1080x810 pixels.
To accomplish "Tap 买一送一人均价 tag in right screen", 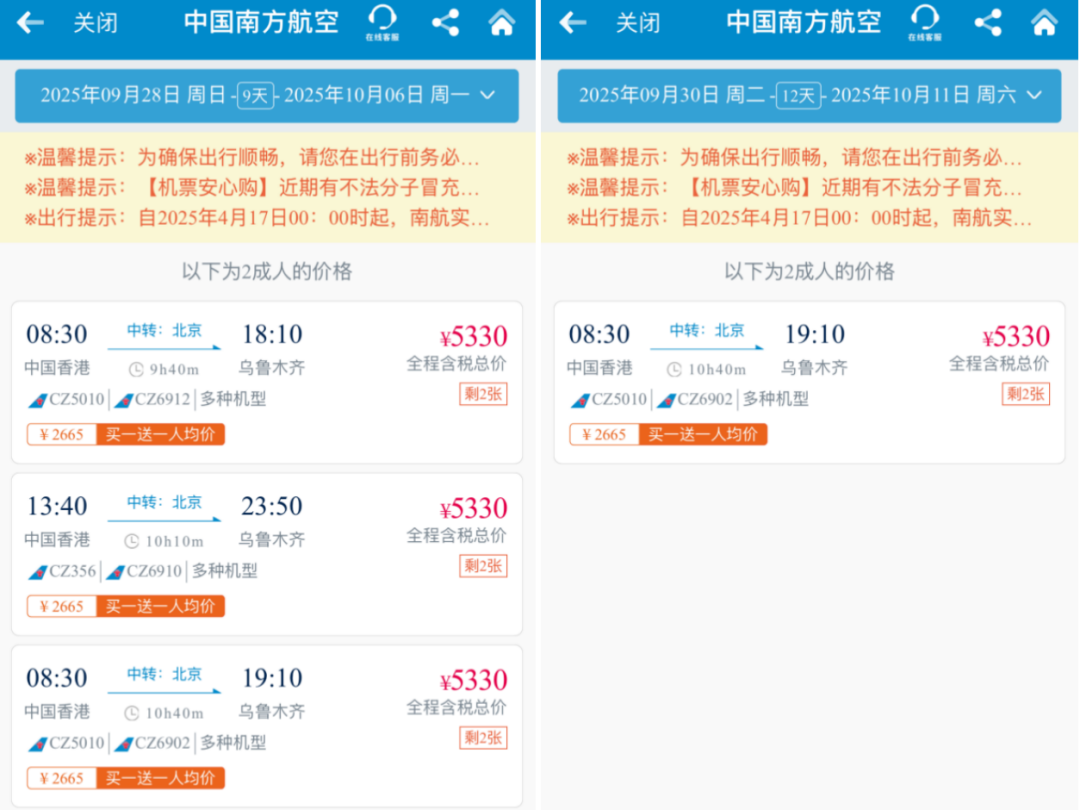I will pyautogui.click(x=703, y=434).
